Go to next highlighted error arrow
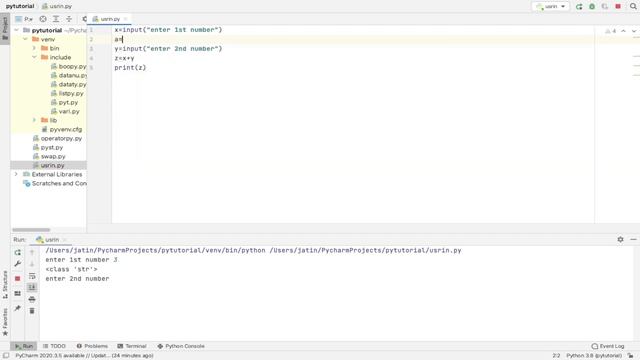The image size is (640, 360). click(x=634, y=31)
